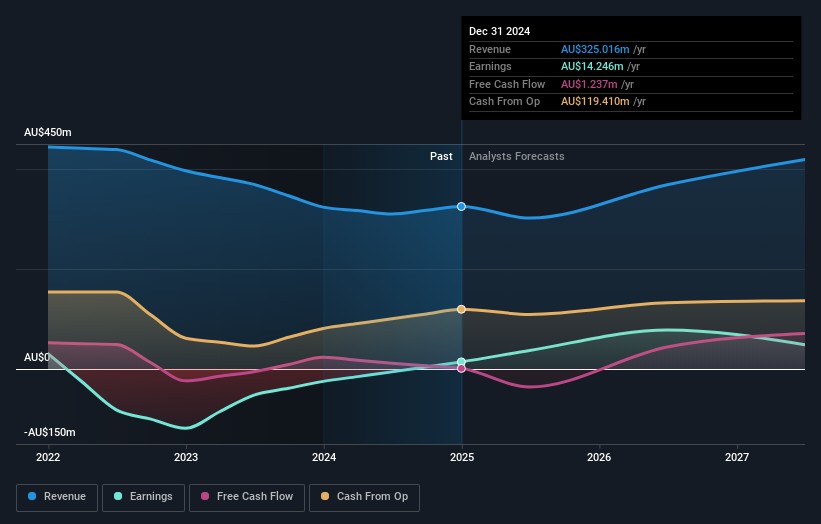The height and width of the screenshot is (524, 821).
Task: Toggle the Earnings series in the legend
Action: pyautogui.click(x=143, y=496)
